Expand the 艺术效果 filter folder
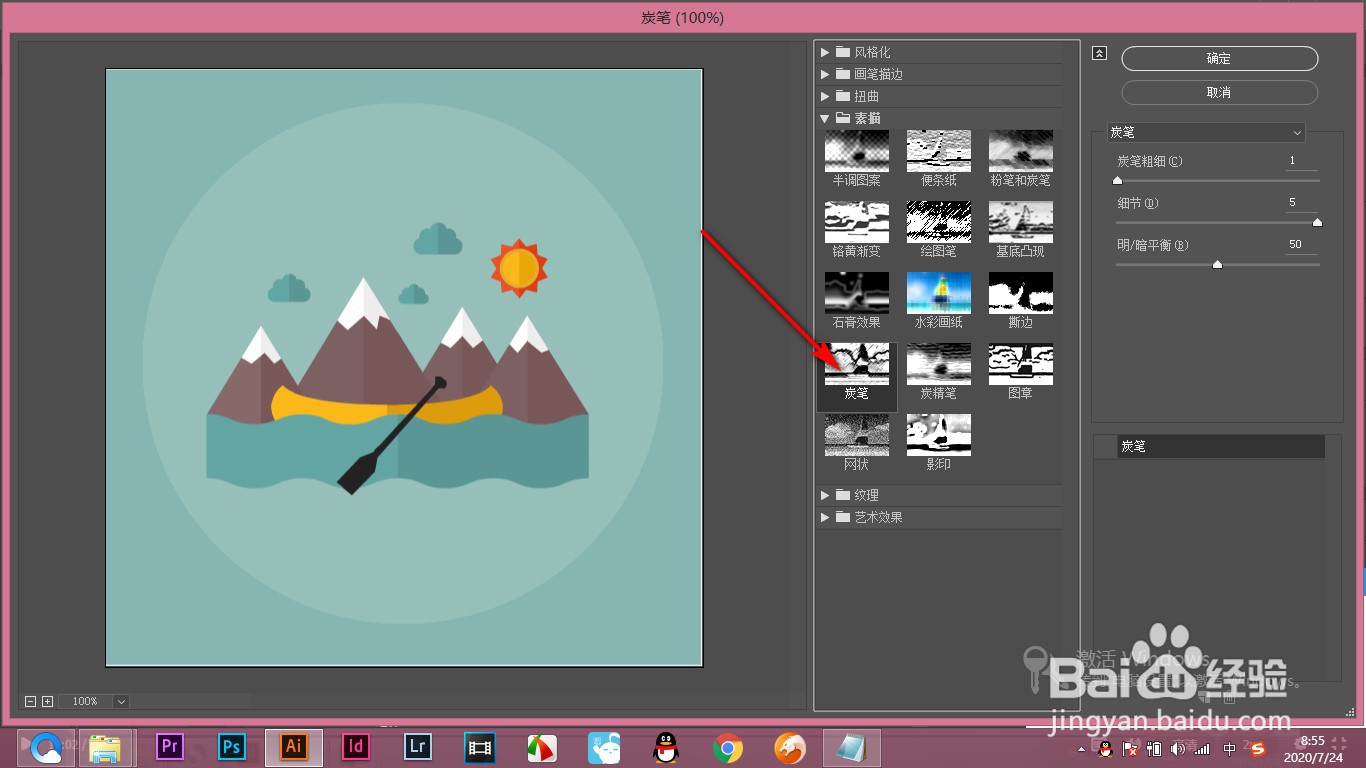The height and width of the screenshot is (768, 1366). click(x=825, y=517)
